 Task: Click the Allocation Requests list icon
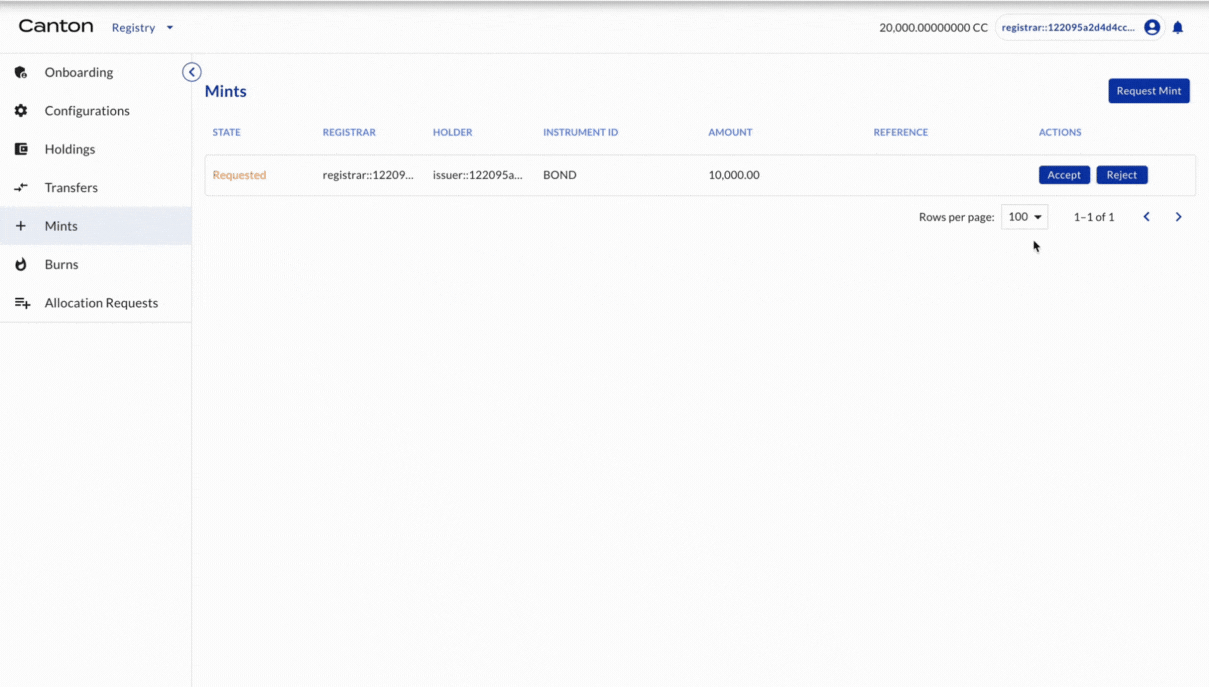[x=22, y=303]
